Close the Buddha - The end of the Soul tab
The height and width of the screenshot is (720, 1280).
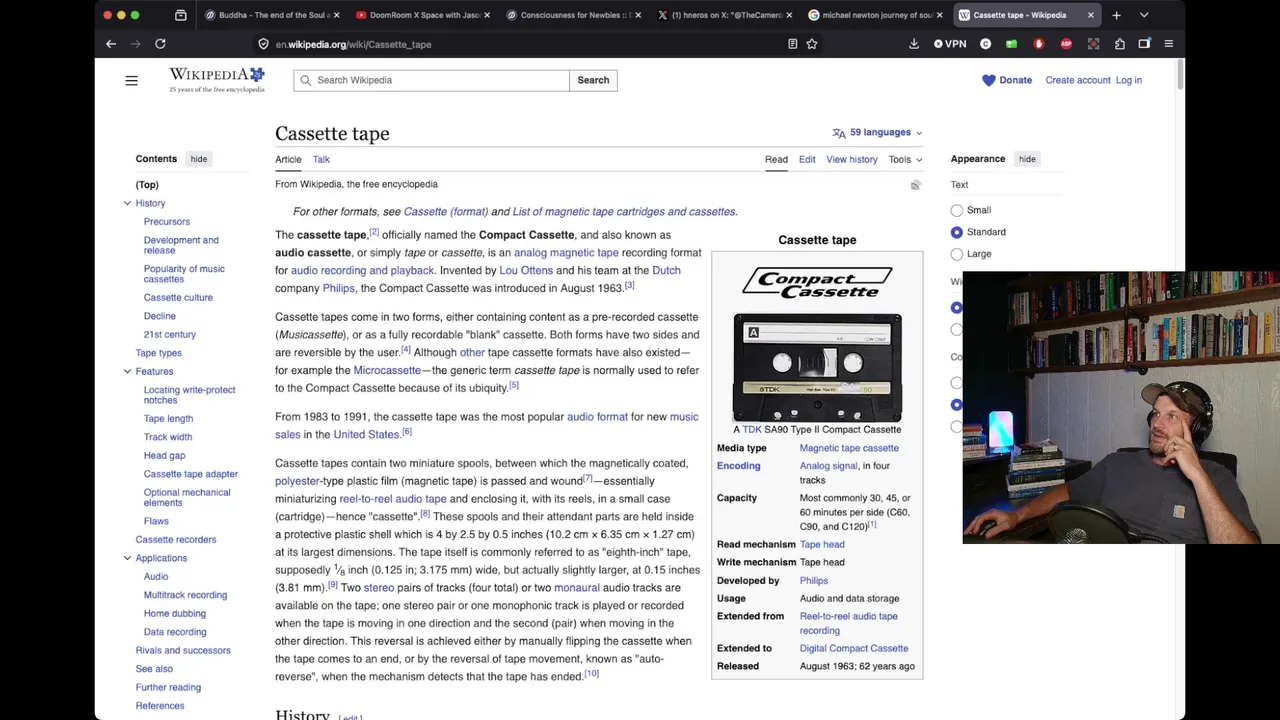(x=336, y=15)
